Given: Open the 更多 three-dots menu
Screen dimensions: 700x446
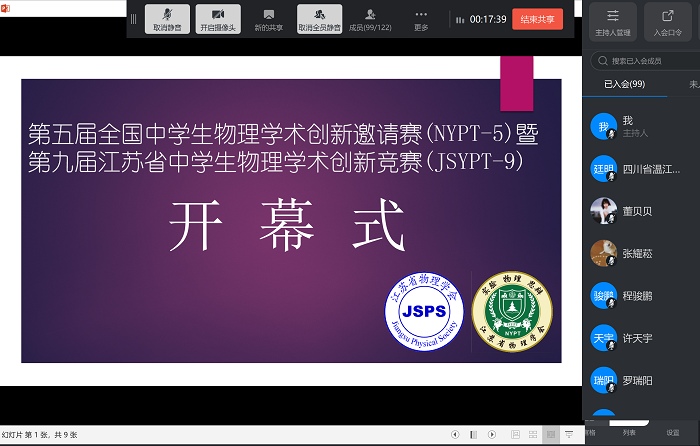Looking at the screenshot, I should (421, 20).
